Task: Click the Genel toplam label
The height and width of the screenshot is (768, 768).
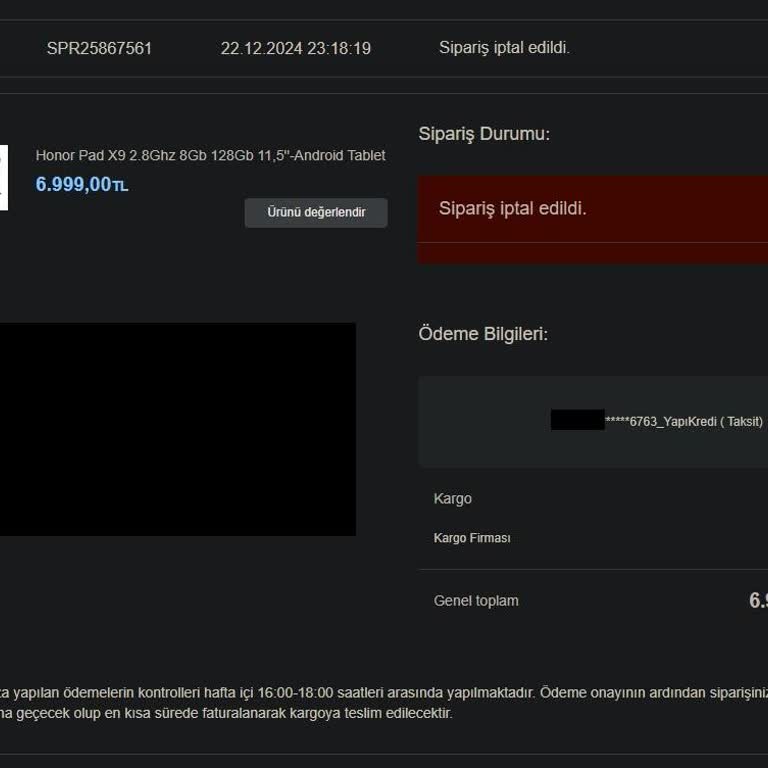Action: [476, 601]
